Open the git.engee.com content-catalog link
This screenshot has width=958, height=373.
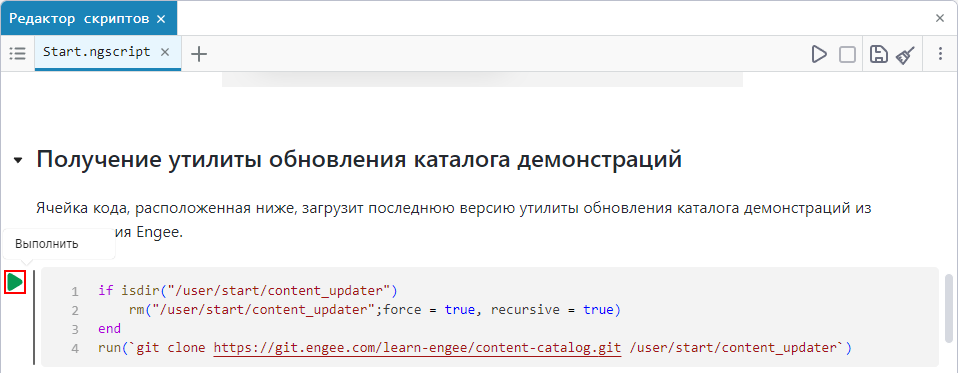click(x=417, y=348)
